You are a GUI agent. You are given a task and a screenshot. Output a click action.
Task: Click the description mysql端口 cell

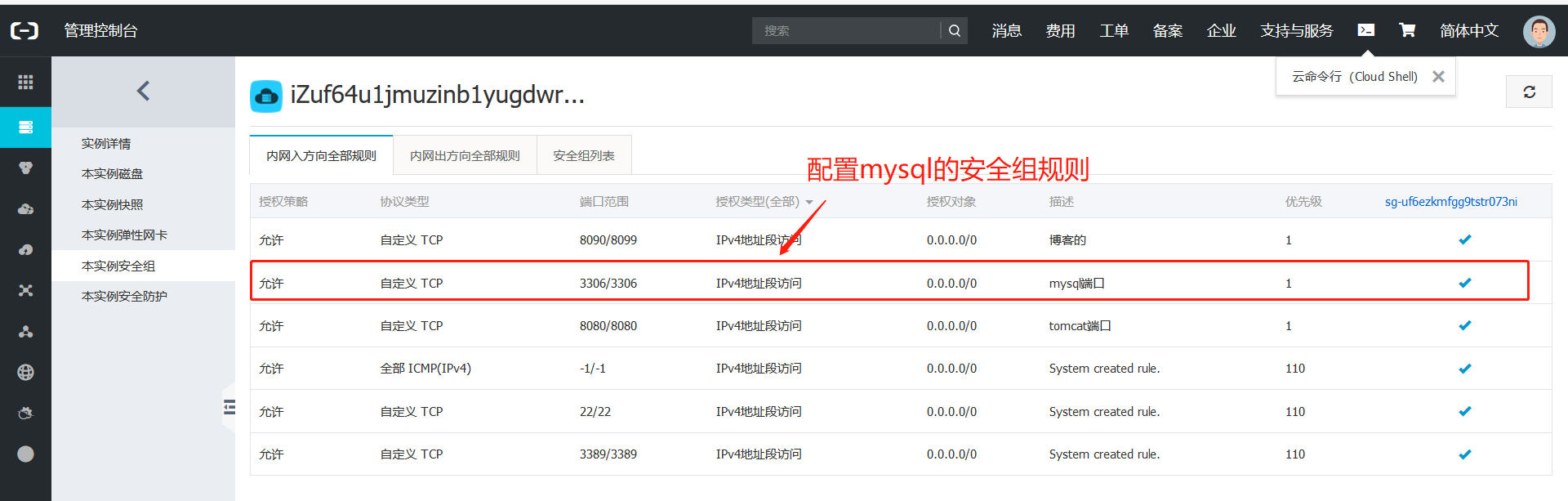point(1077,283)
